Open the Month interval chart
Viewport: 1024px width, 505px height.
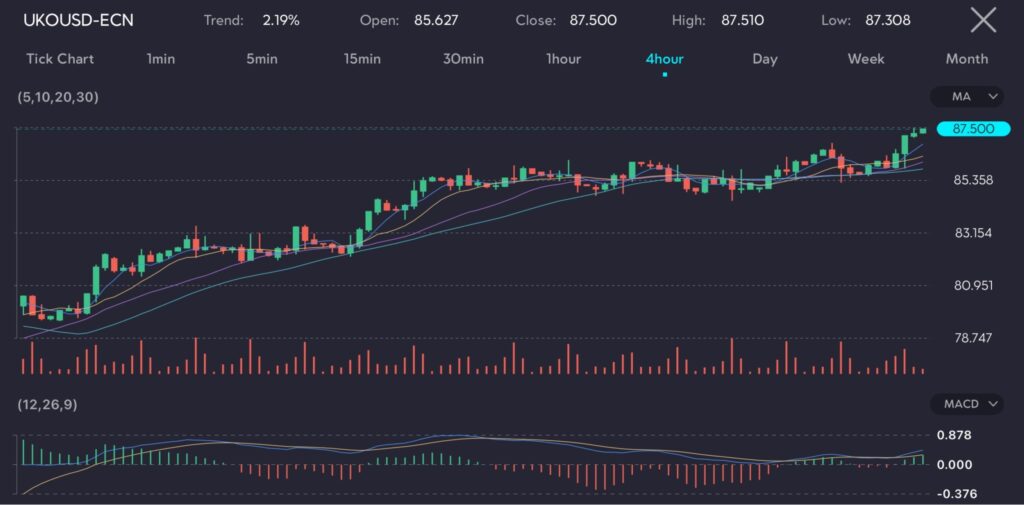coord(967,59)
